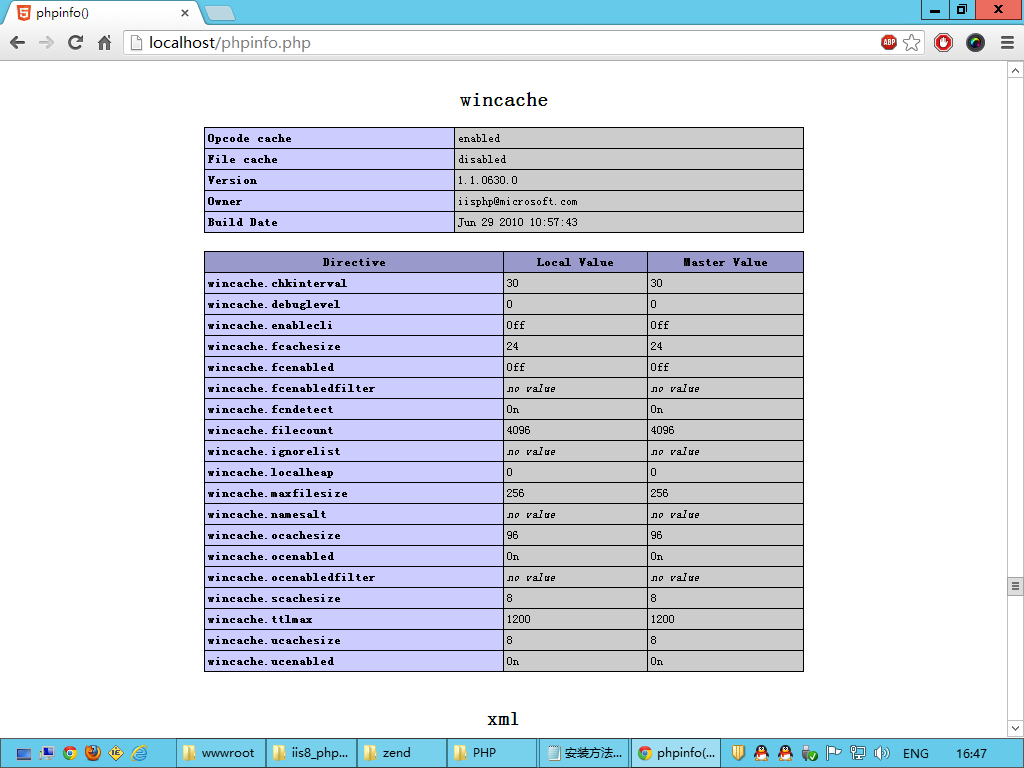Select the wincache.ocachesize directive name
The width and height of the screenshot is (1024, 768).
point(274,536)
